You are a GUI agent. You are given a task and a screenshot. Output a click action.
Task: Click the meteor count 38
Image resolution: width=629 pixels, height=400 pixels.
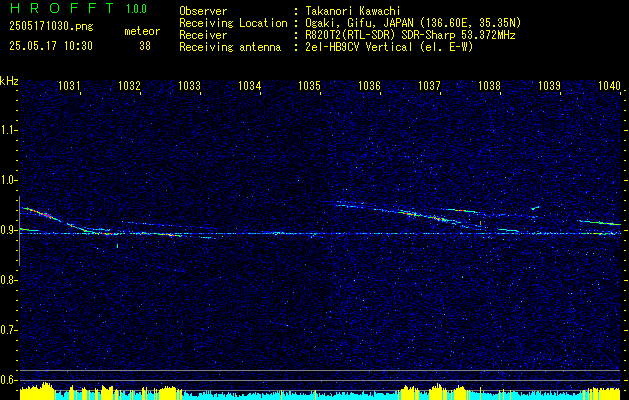click(x=145, y=46)
